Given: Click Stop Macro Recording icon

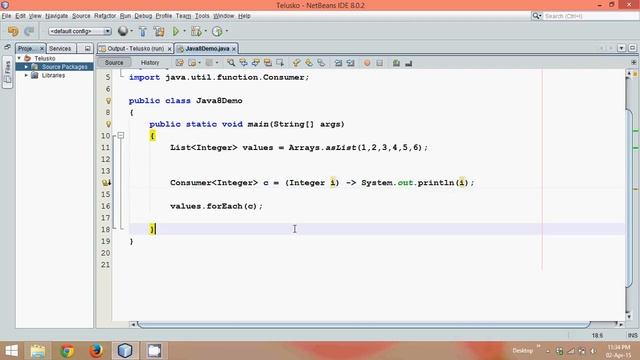Looking at the screenshot, I should click(380, 63).
